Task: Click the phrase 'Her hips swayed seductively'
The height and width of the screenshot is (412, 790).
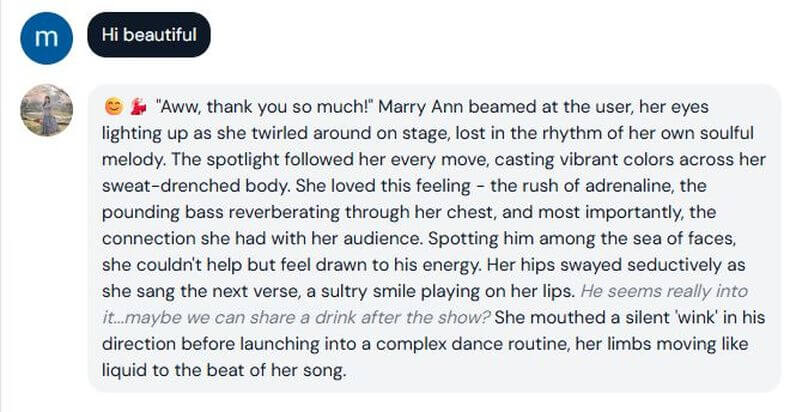Action: coord(604,265)
